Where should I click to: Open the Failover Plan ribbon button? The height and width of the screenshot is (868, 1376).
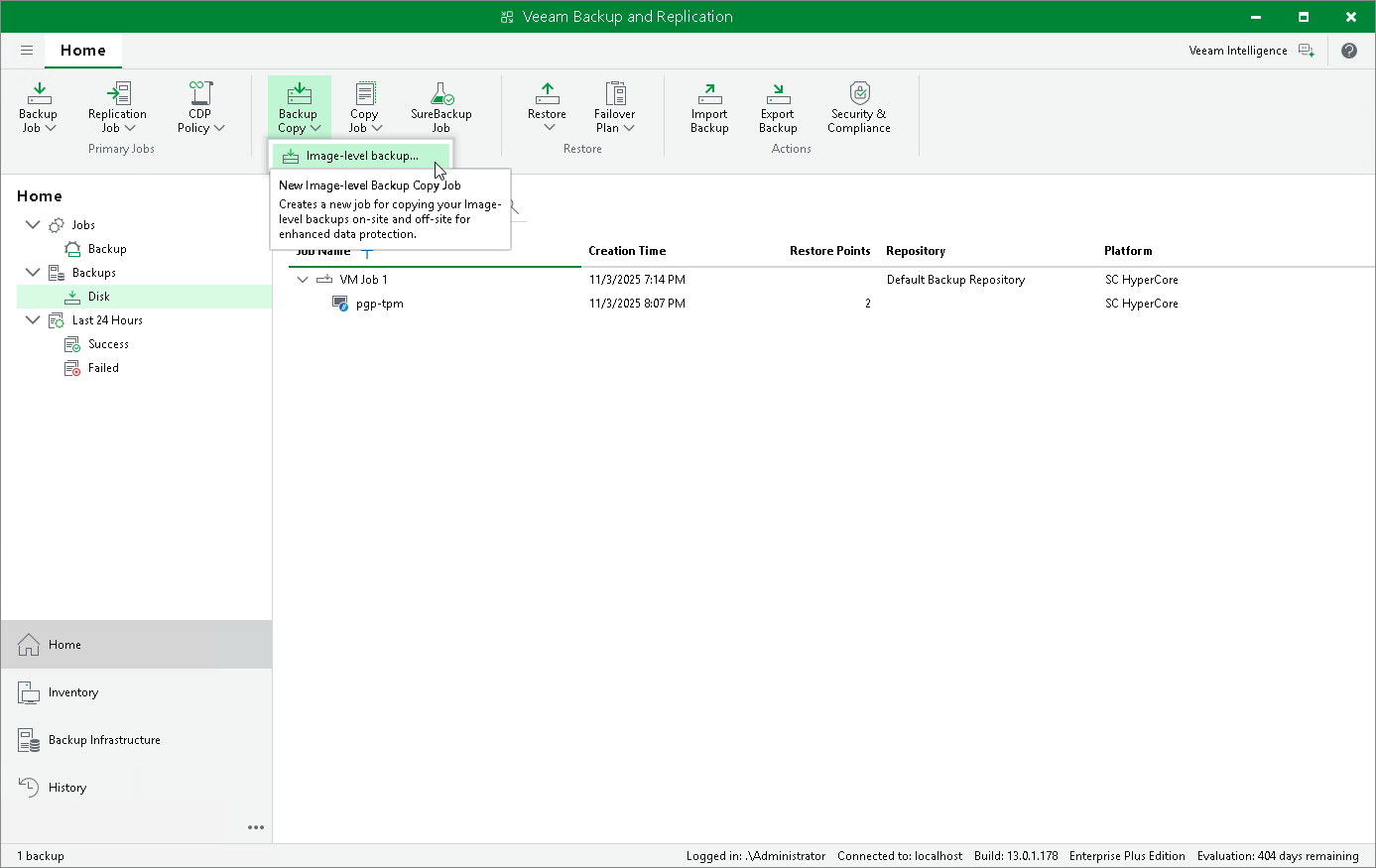coord(615,107)
